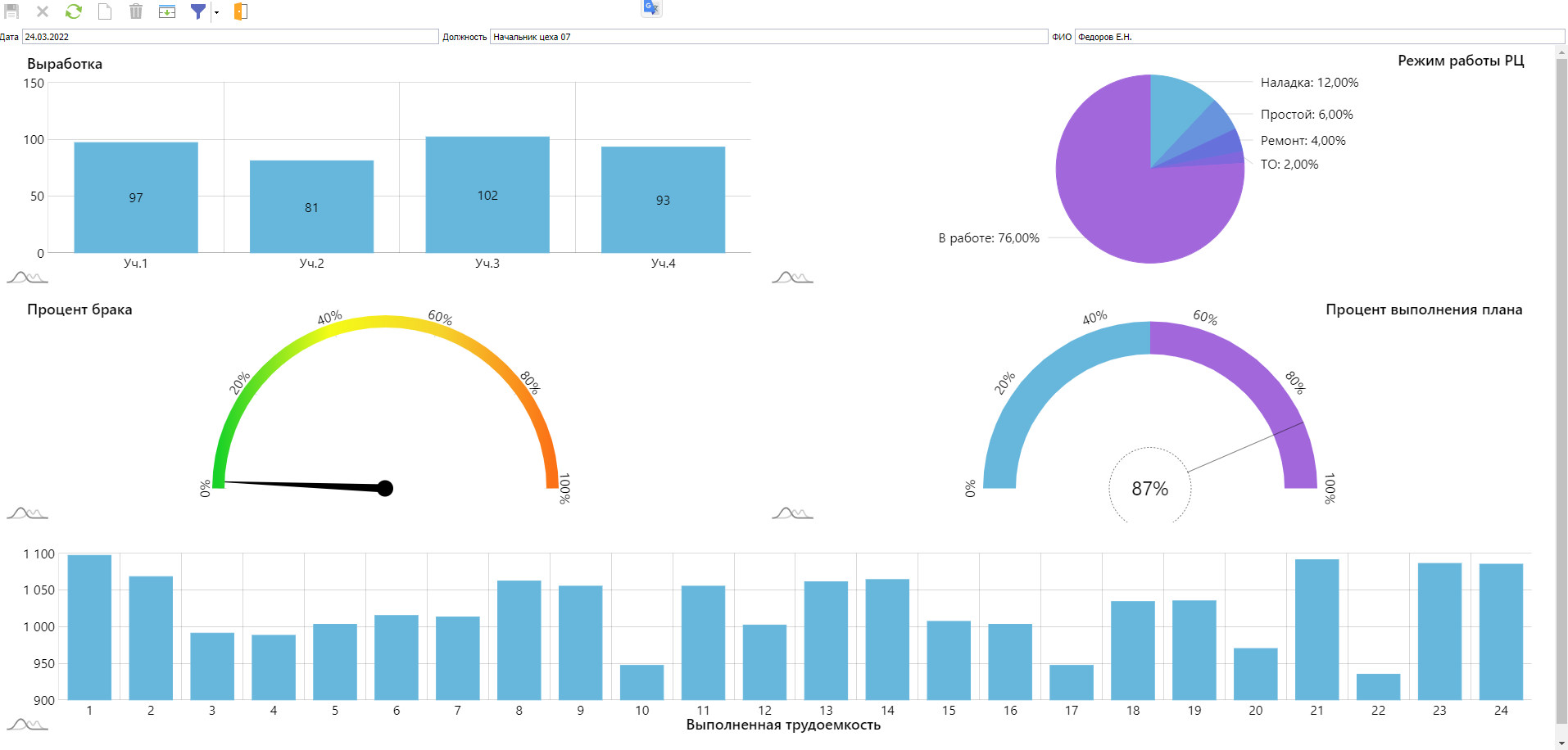Image resolution: width=1568 pixels, height=750 pixels.
Task: Click the Дата field showing 24.03.2022
Action: (229, 37)
